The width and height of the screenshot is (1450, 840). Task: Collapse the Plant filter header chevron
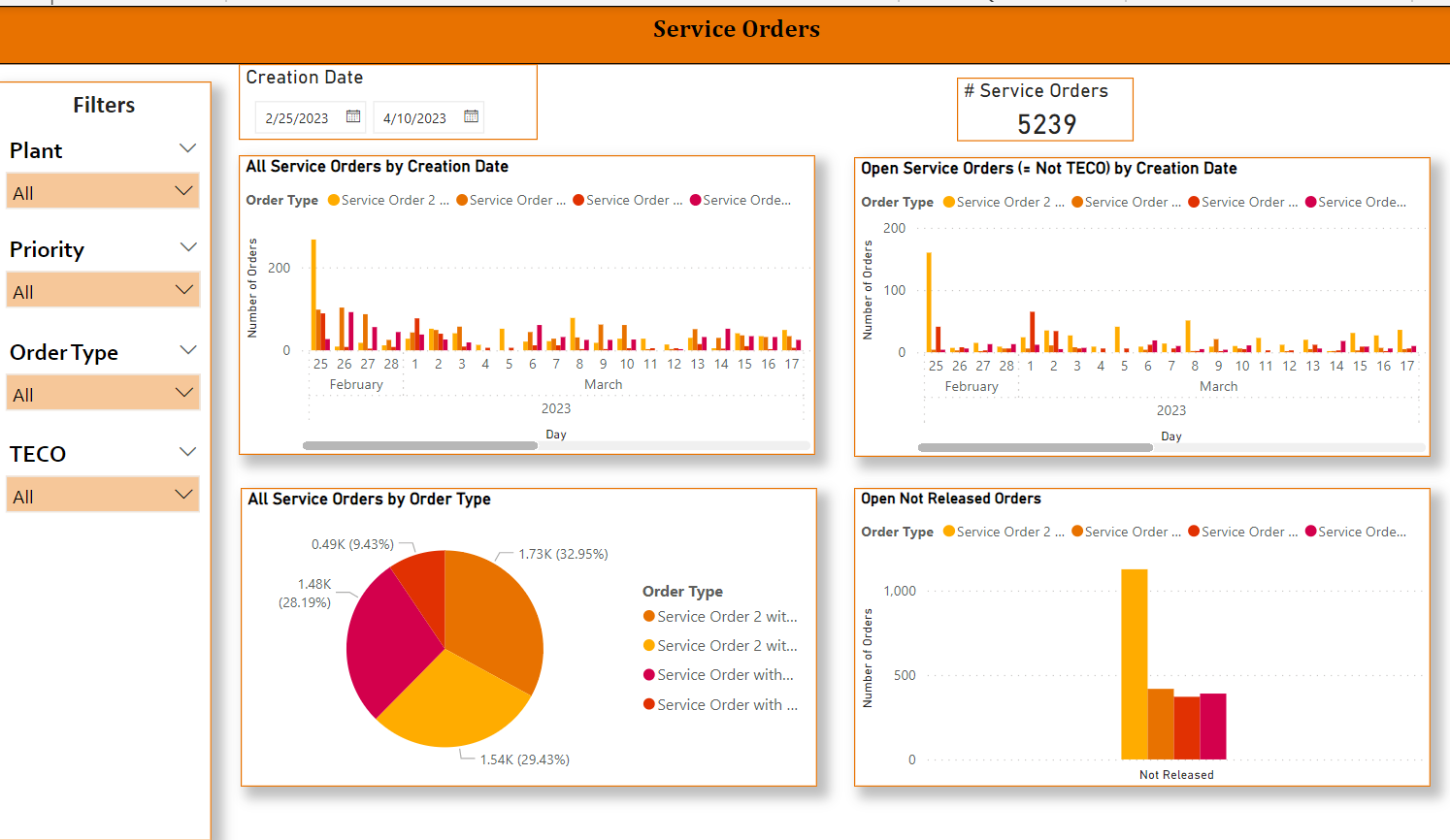point(188,148)
